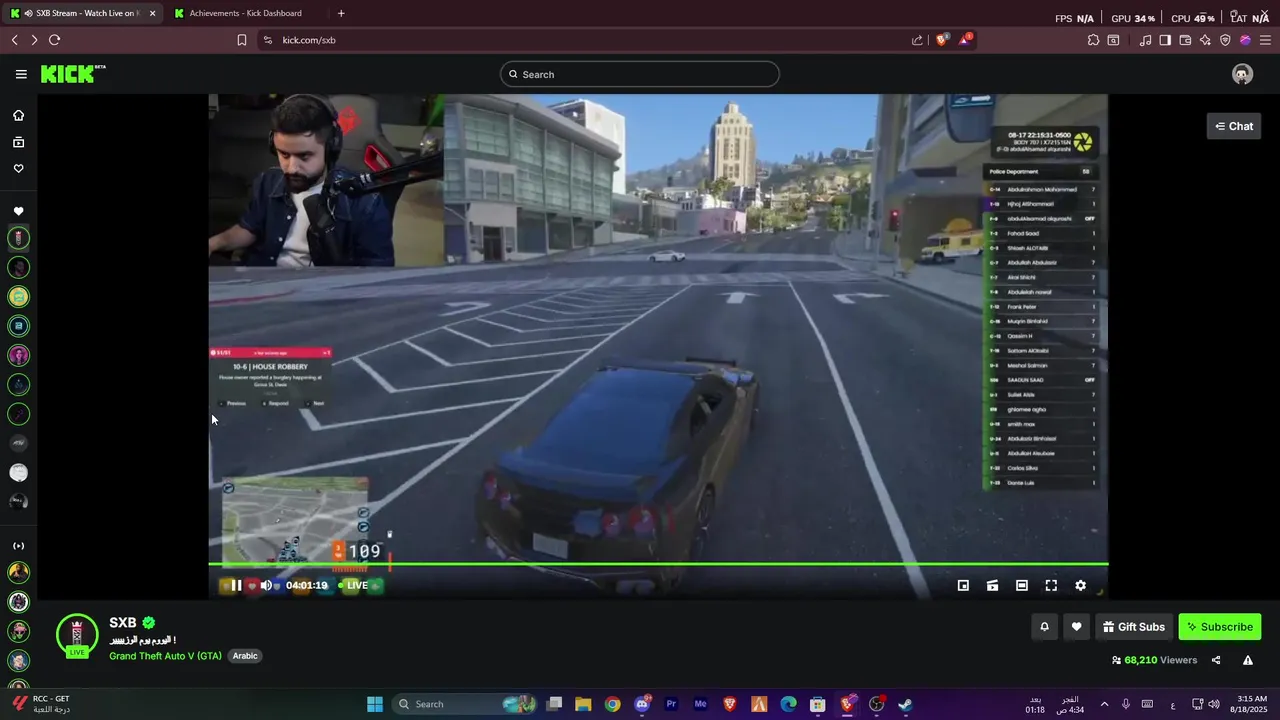This screenshot has width=1280, height=720.
Task: Open Leo AI sparkle icon
Action: point(1205,40)
